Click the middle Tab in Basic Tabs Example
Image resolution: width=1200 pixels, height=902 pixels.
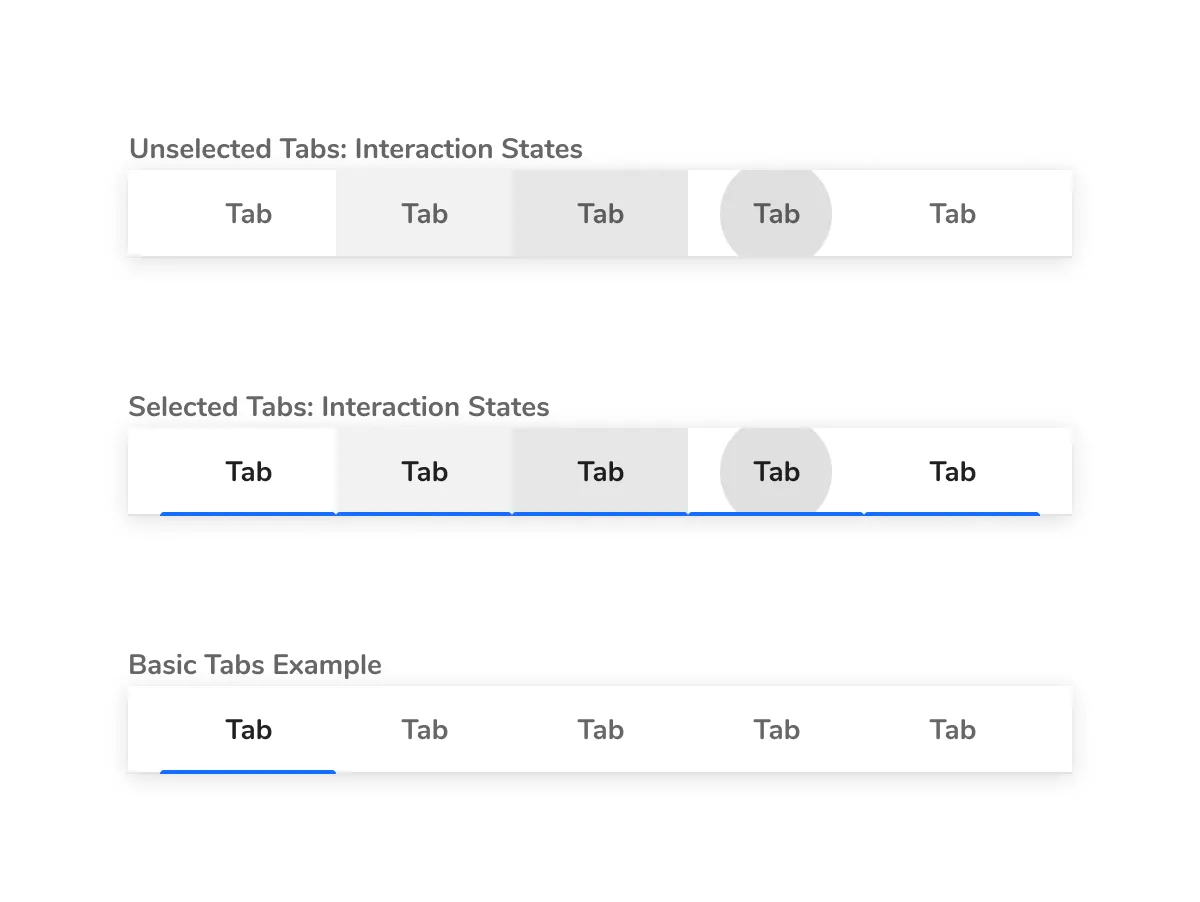coord(600,729)
